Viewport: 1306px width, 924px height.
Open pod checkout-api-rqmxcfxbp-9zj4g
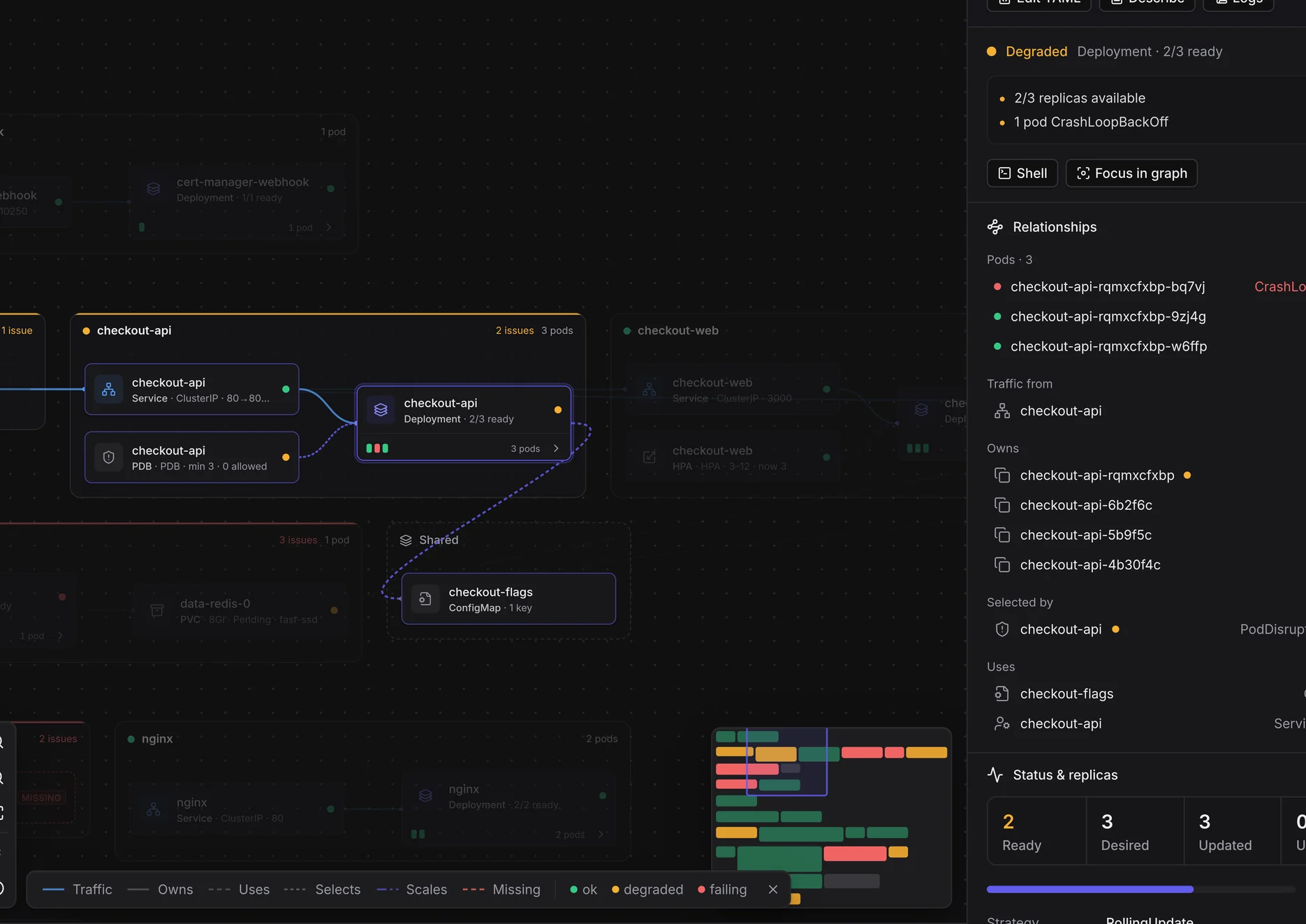point(1108,316)
